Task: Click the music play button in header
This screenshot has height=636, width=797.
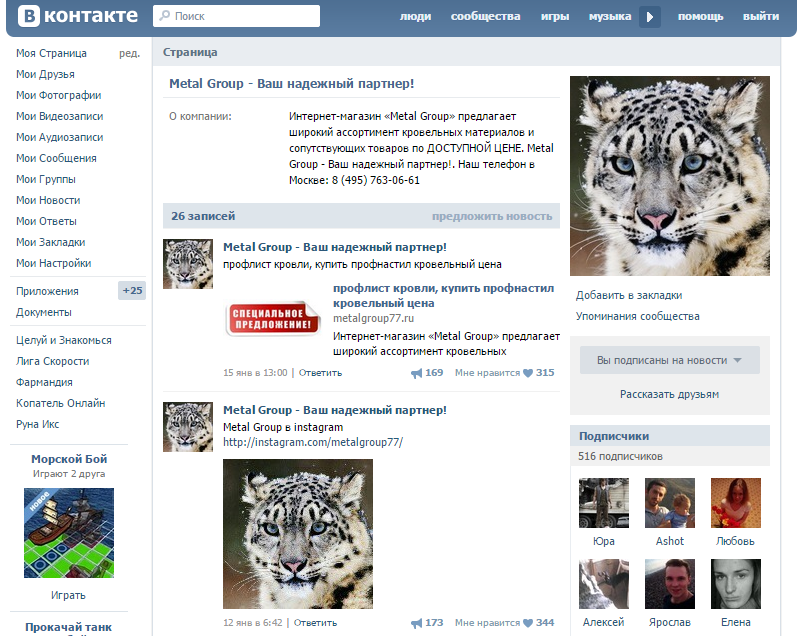Action: [x=650, y=17]
